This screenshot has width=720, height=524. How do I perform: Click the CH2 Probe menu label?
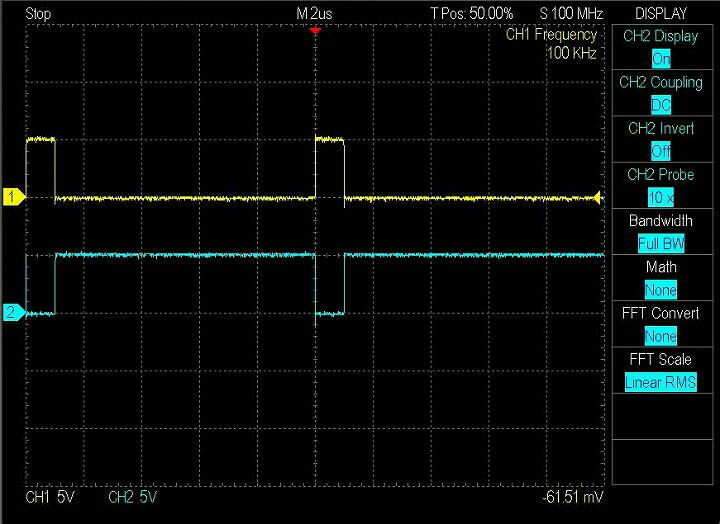point(660,175)
